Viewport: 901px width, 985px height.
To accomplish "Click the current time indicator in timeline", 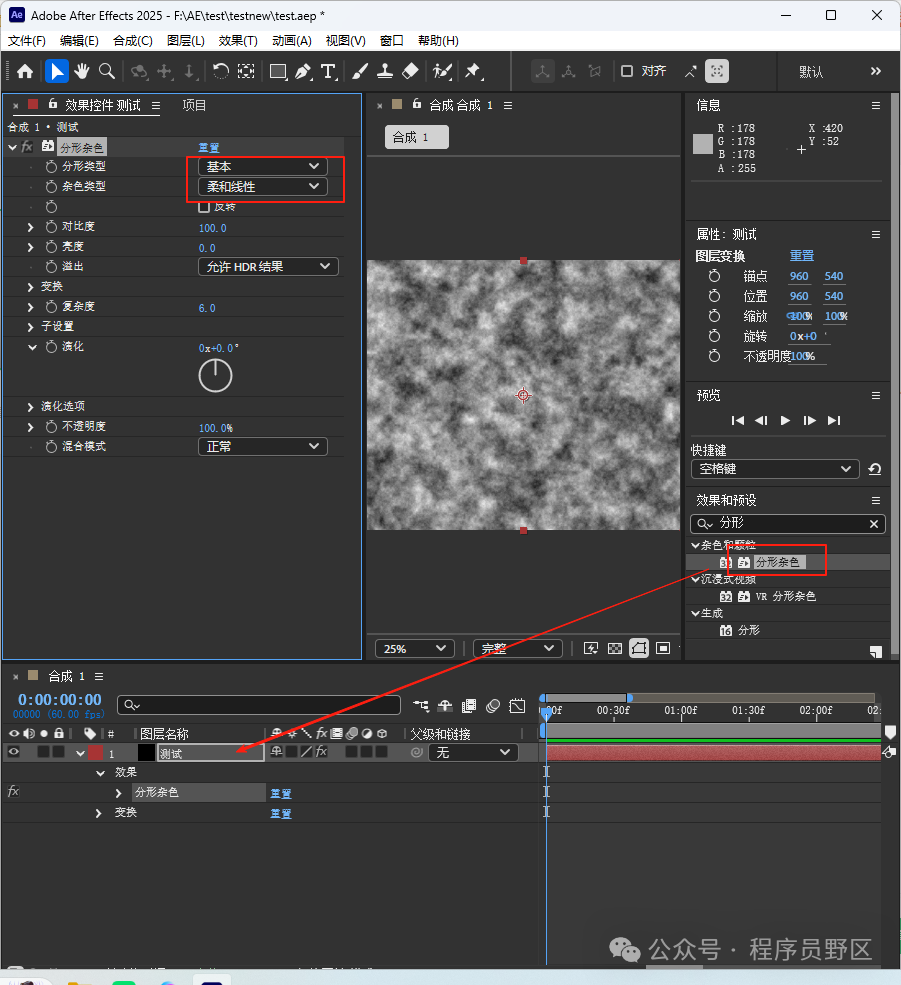I will (546, 712).
